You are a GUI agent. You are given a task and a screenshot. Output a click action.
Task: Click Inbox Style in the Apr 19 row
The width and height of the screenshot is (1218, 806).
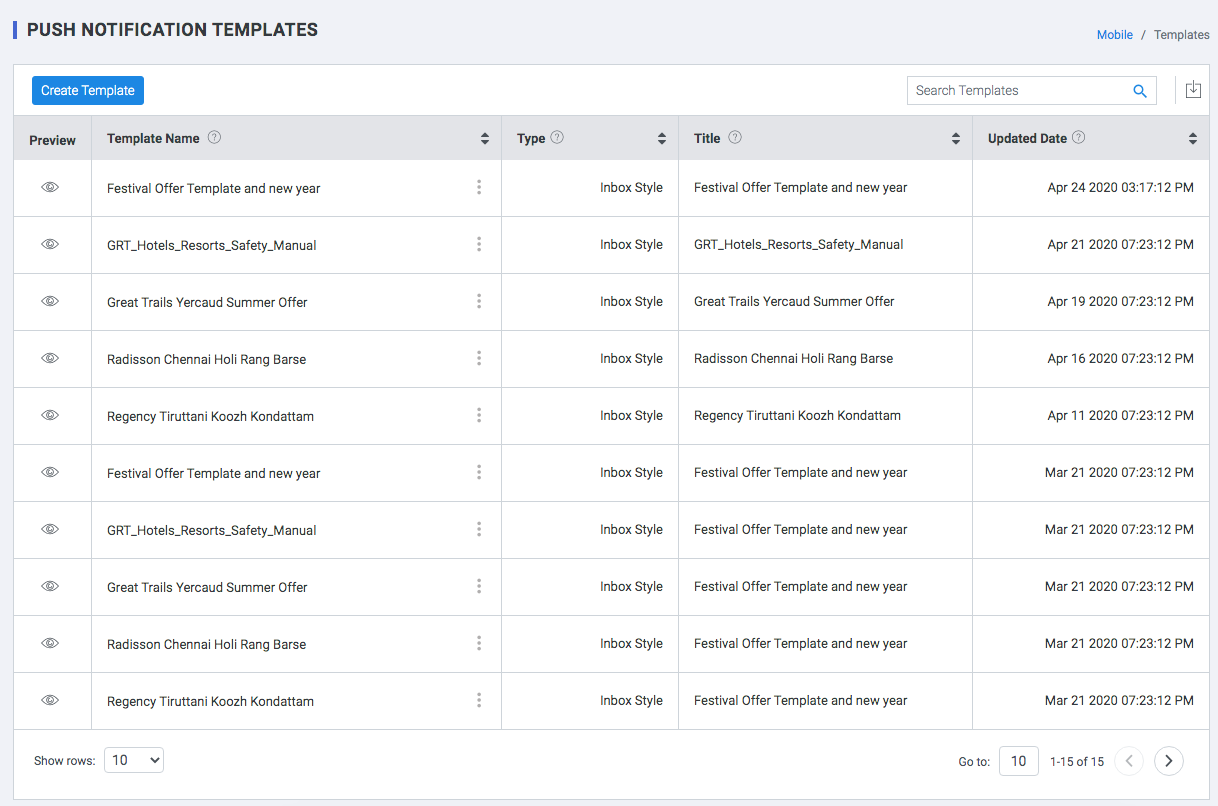631,302
